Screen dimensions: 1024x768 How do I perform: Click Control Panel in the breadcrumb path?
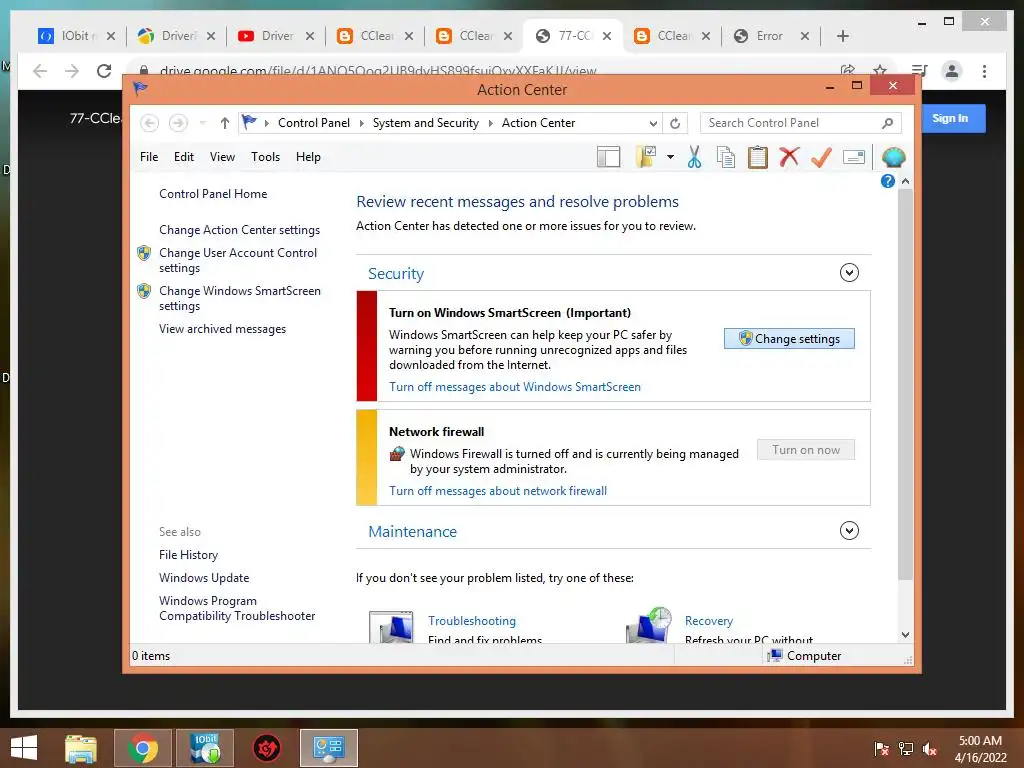click(313, 123)
